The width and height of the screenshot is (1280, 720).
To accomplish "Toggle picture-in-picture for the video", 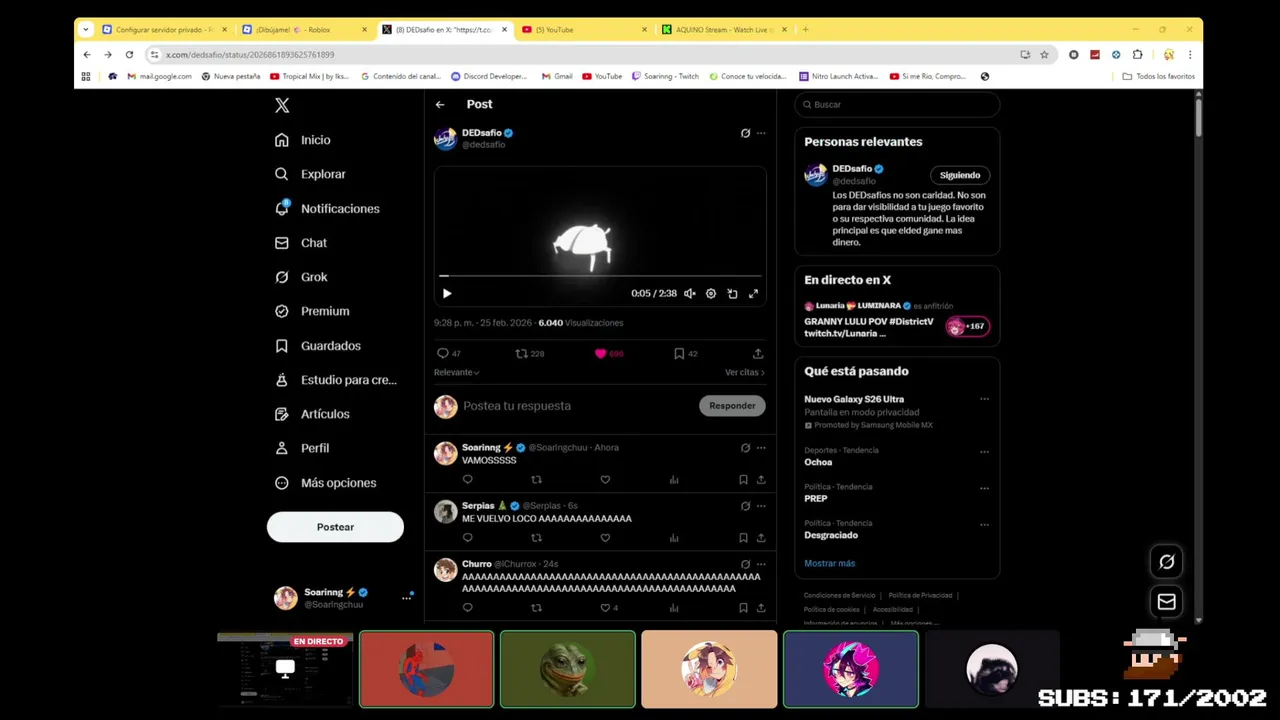I will pos(732,294).
